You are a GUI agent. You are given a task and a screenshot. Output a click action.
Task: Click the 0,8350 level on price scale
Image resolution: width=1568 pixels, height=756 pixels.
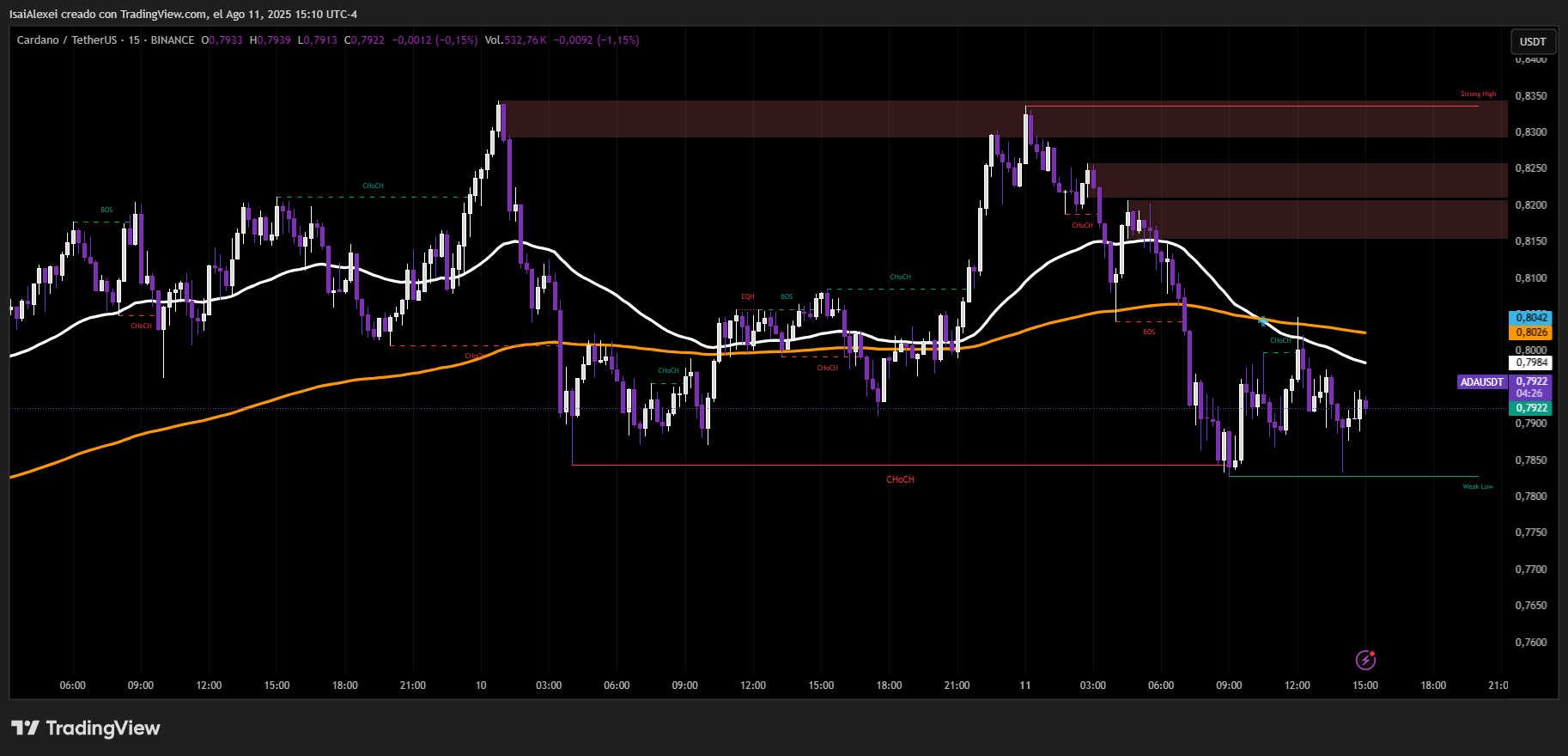(x=1531, y=96)
